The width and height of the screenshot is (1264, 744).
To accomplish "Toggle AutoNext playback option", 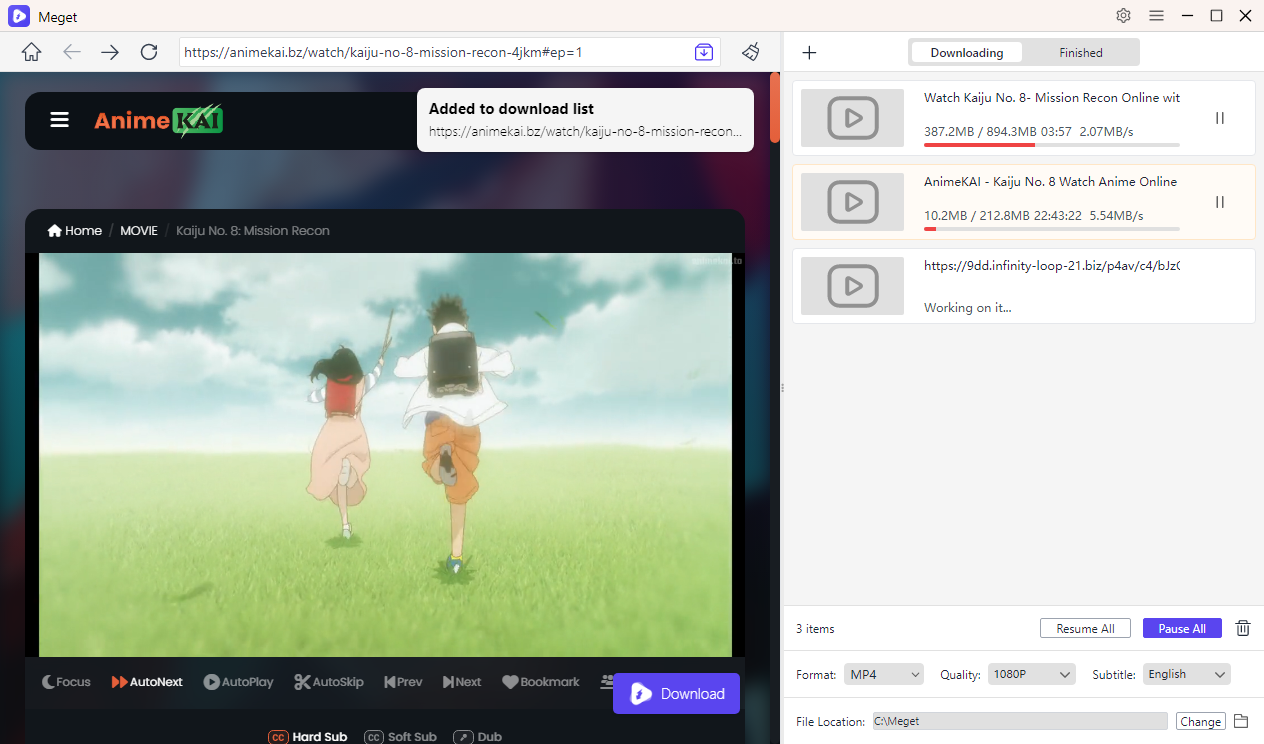I will 147,682.
